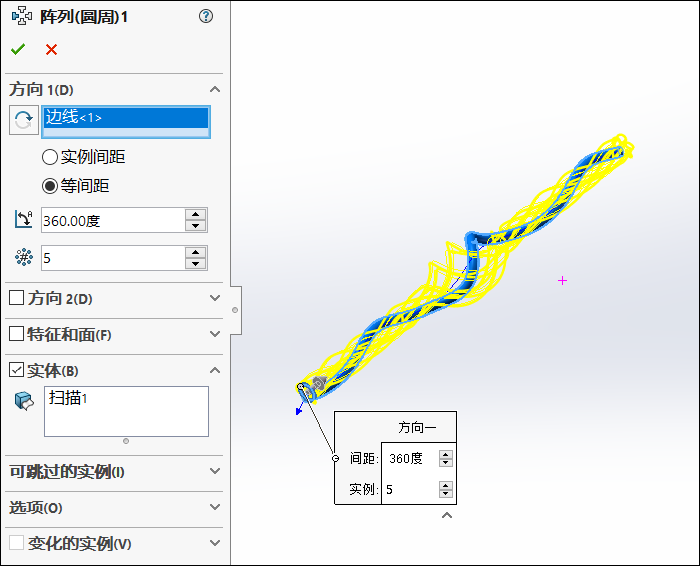Collapse 方向 1(D) section
This screenshot has width=700, height=566.
pos(215,89)
